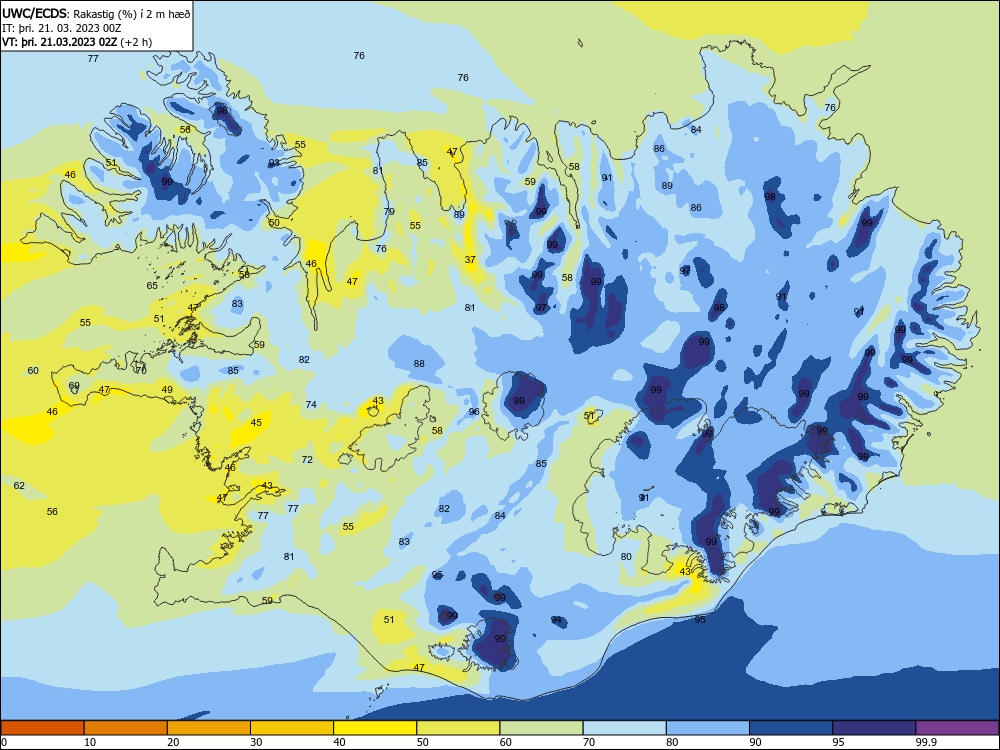1000x750 pixels.
Task: Click the navy-purple 95–99.9 legend swatch
Action: tap(874, 728)
